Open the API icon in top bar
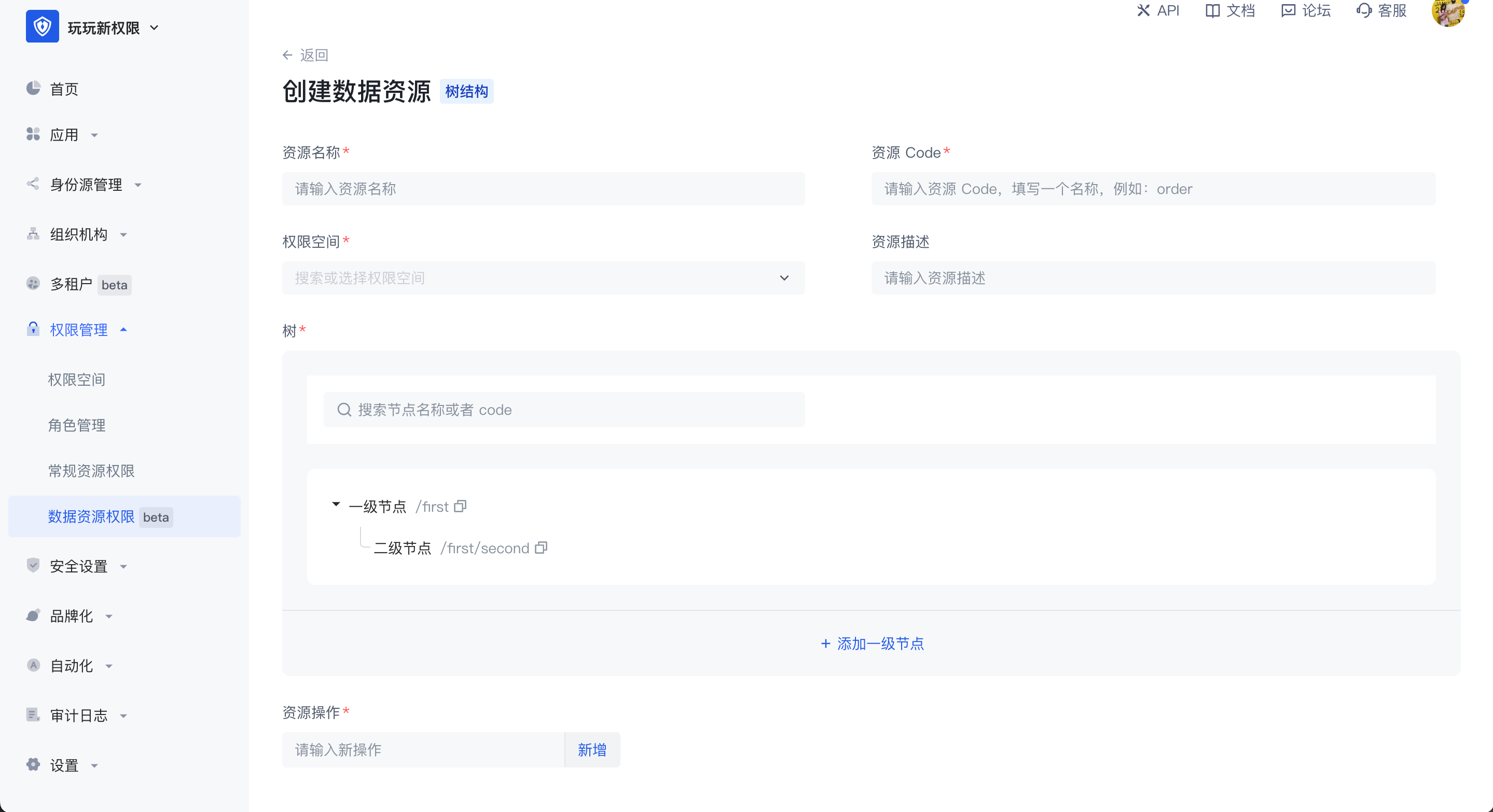The width and height of the screenshot is (1493, 812). point(1142,10)
